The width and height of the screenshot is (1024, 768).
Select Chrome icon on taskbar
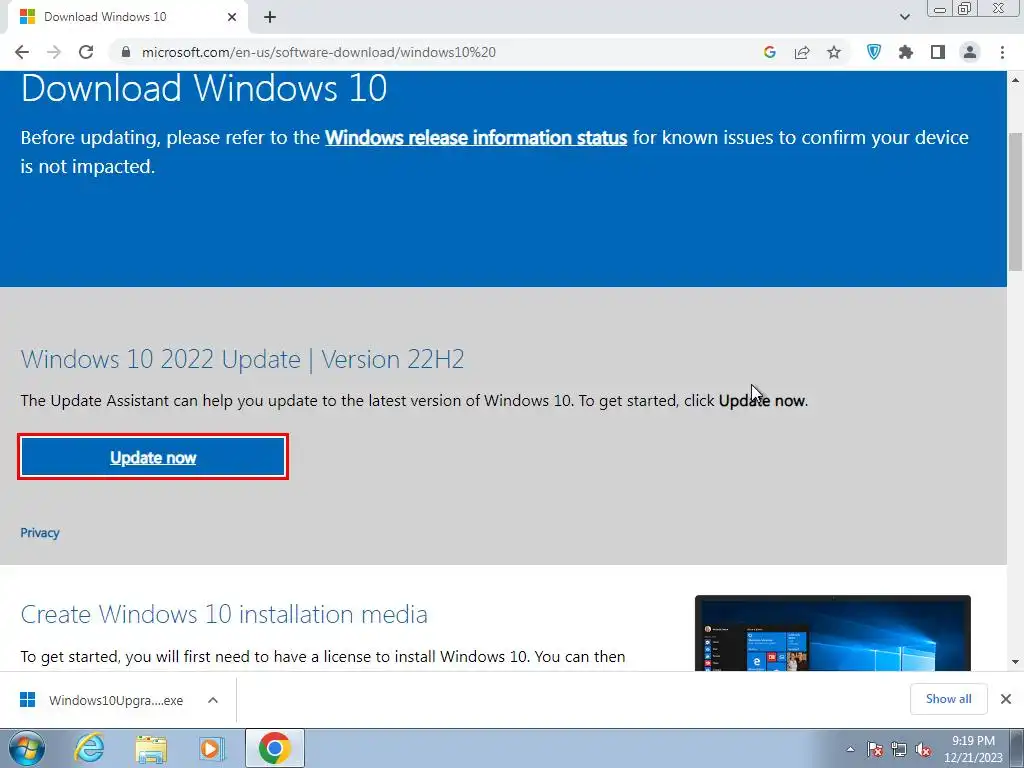274,748
